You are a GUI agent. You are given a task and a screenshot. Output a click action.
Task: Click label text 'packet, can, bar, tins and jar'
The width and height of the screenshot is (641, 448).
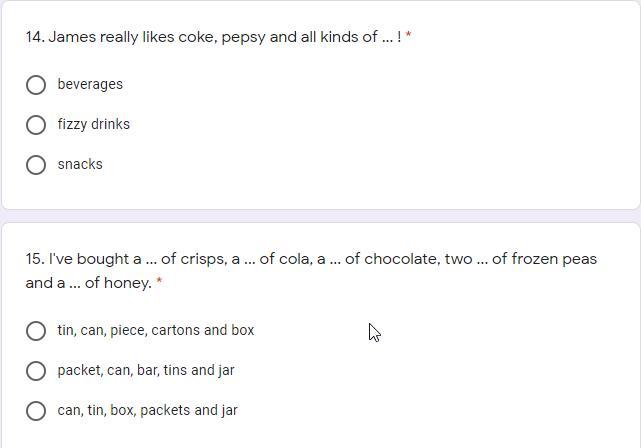coord(146,370)
